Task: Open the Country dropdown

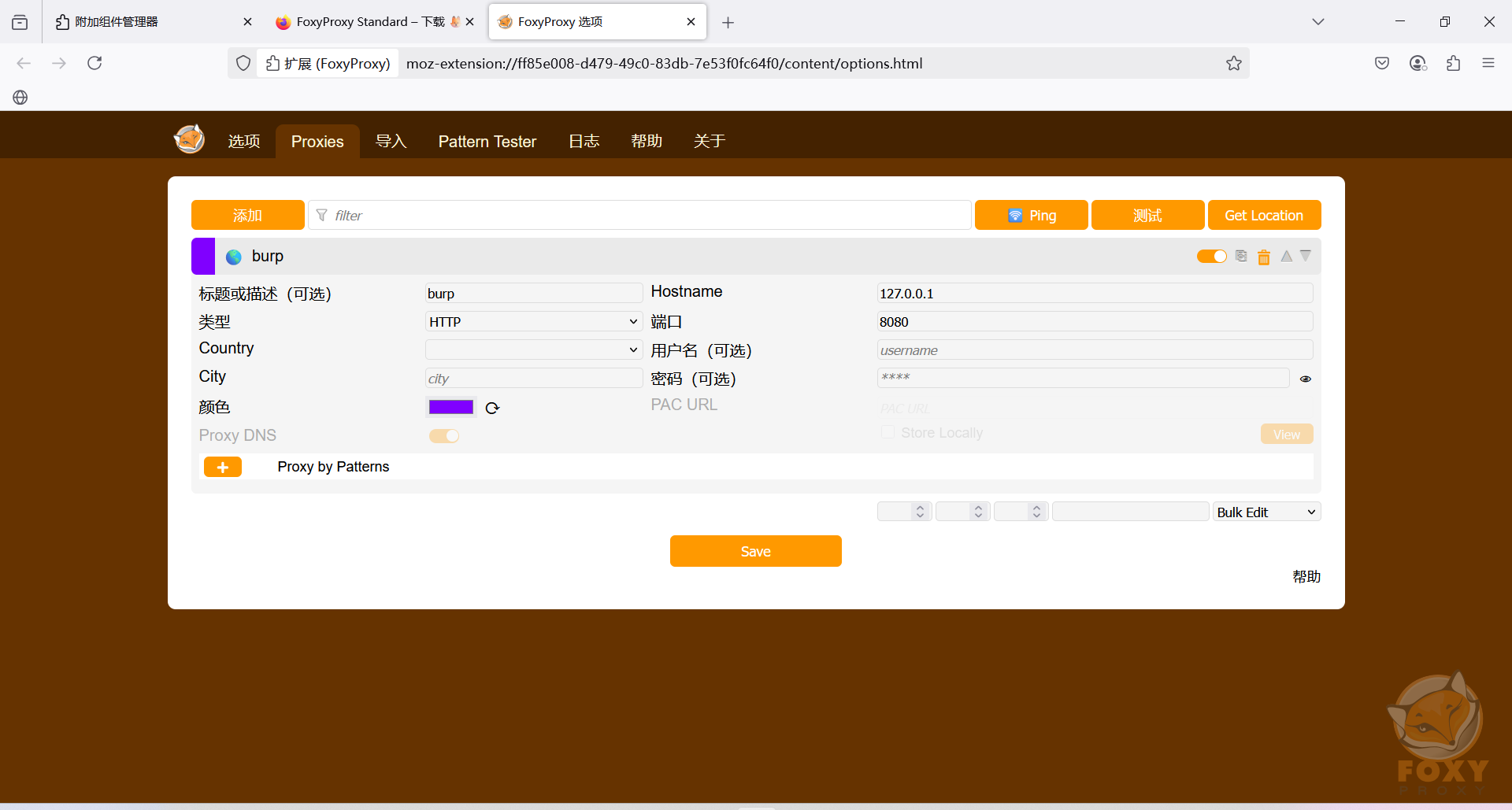Action: coord(533,350)
